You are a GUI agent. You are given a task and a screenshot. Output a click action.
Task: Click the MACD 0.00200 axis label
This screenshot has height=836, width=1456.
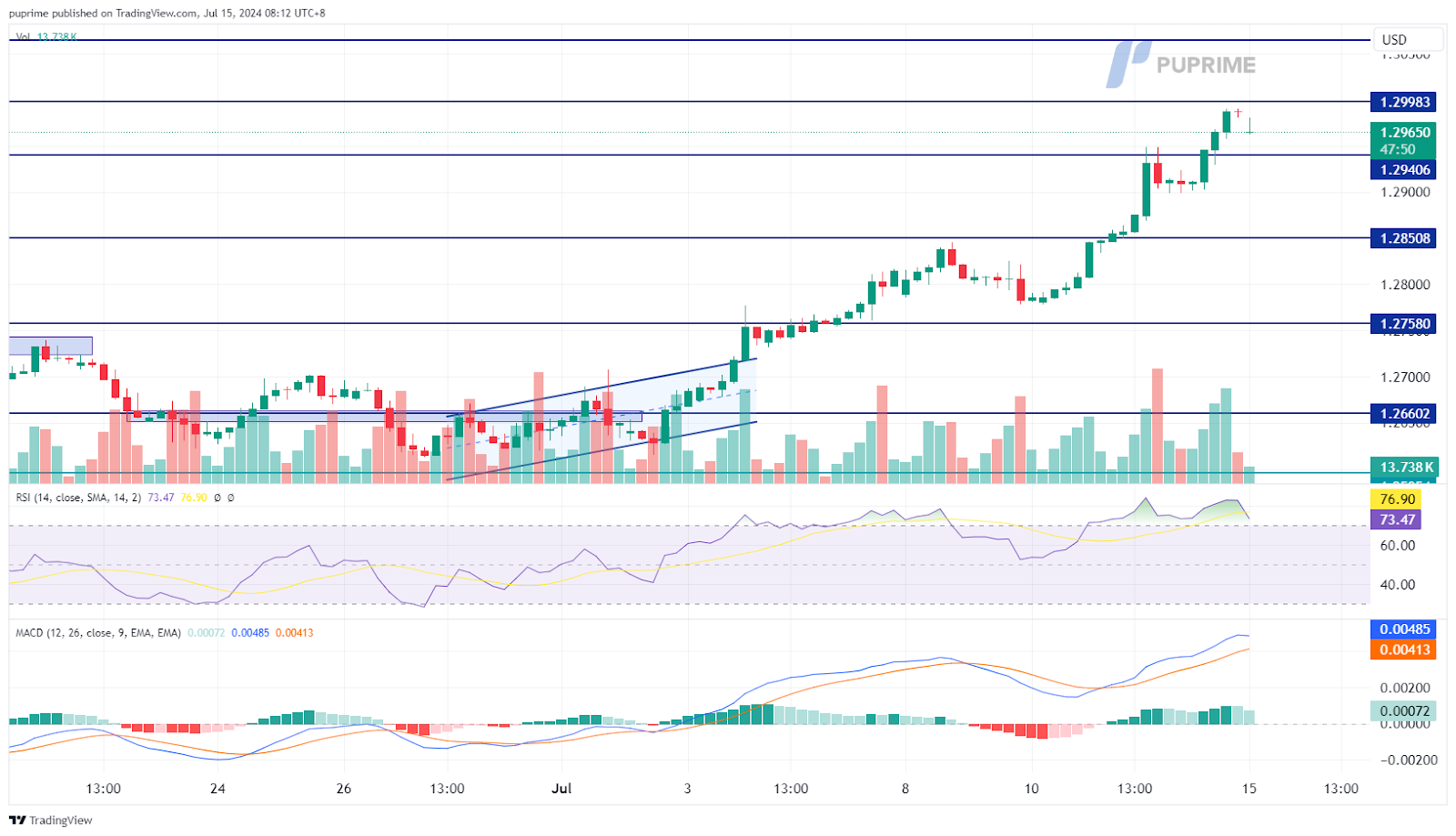(x=1405, y=688)
